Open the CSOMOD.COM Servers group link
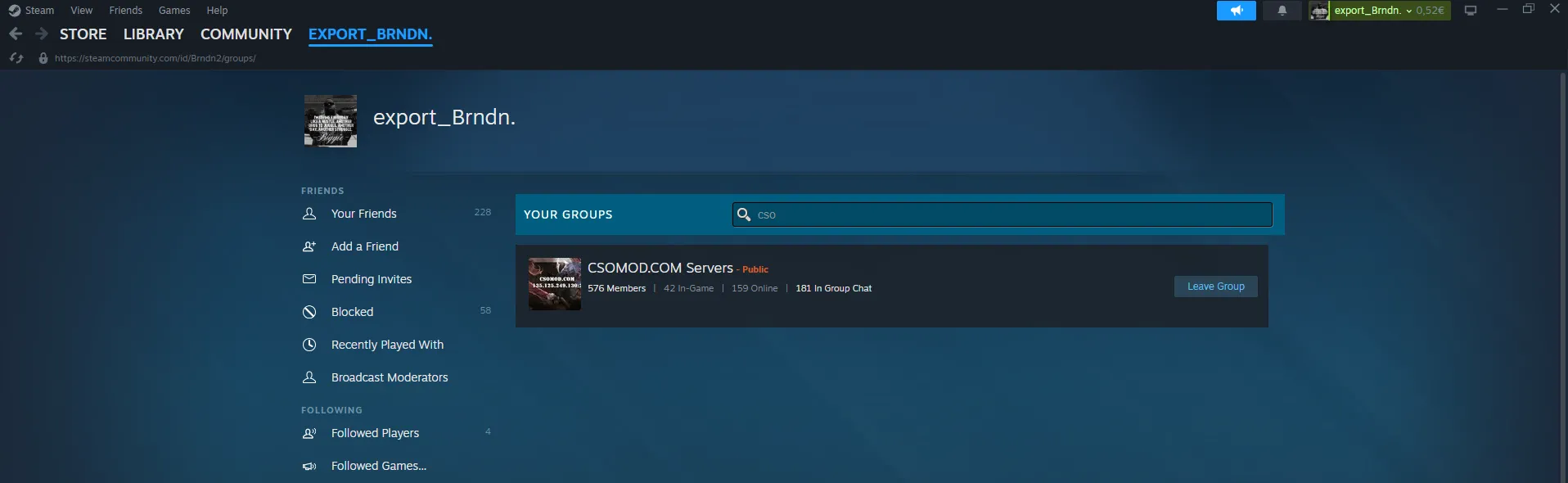 coord(660,268)
